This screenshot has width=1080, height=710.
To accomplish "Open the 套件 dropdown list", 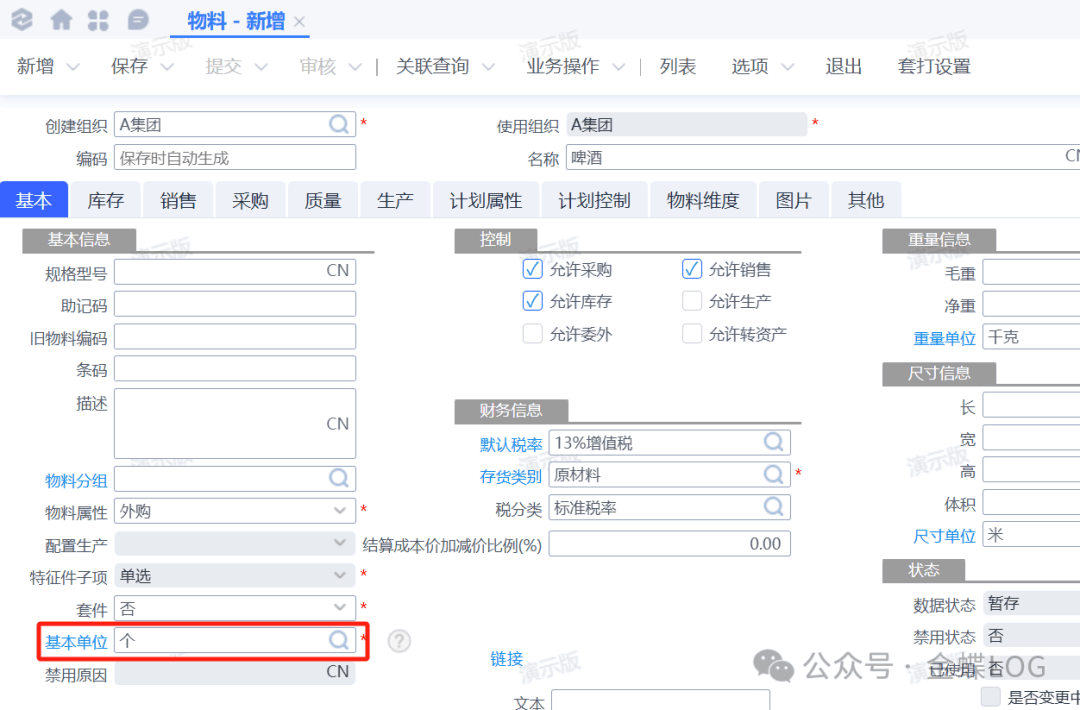I will 340,608.
